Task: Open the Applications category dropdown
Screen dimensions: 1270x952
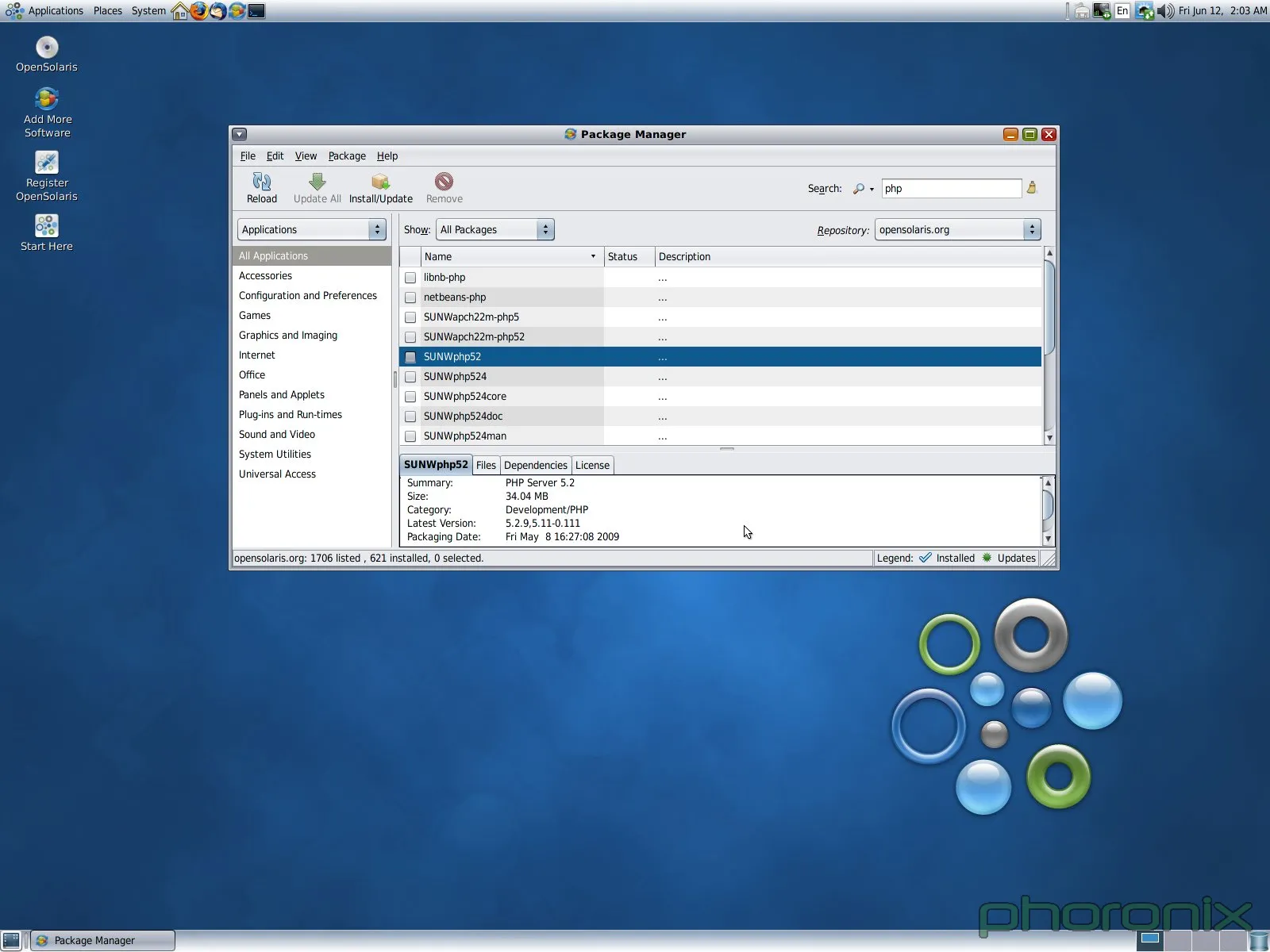Action: point(312,229)
